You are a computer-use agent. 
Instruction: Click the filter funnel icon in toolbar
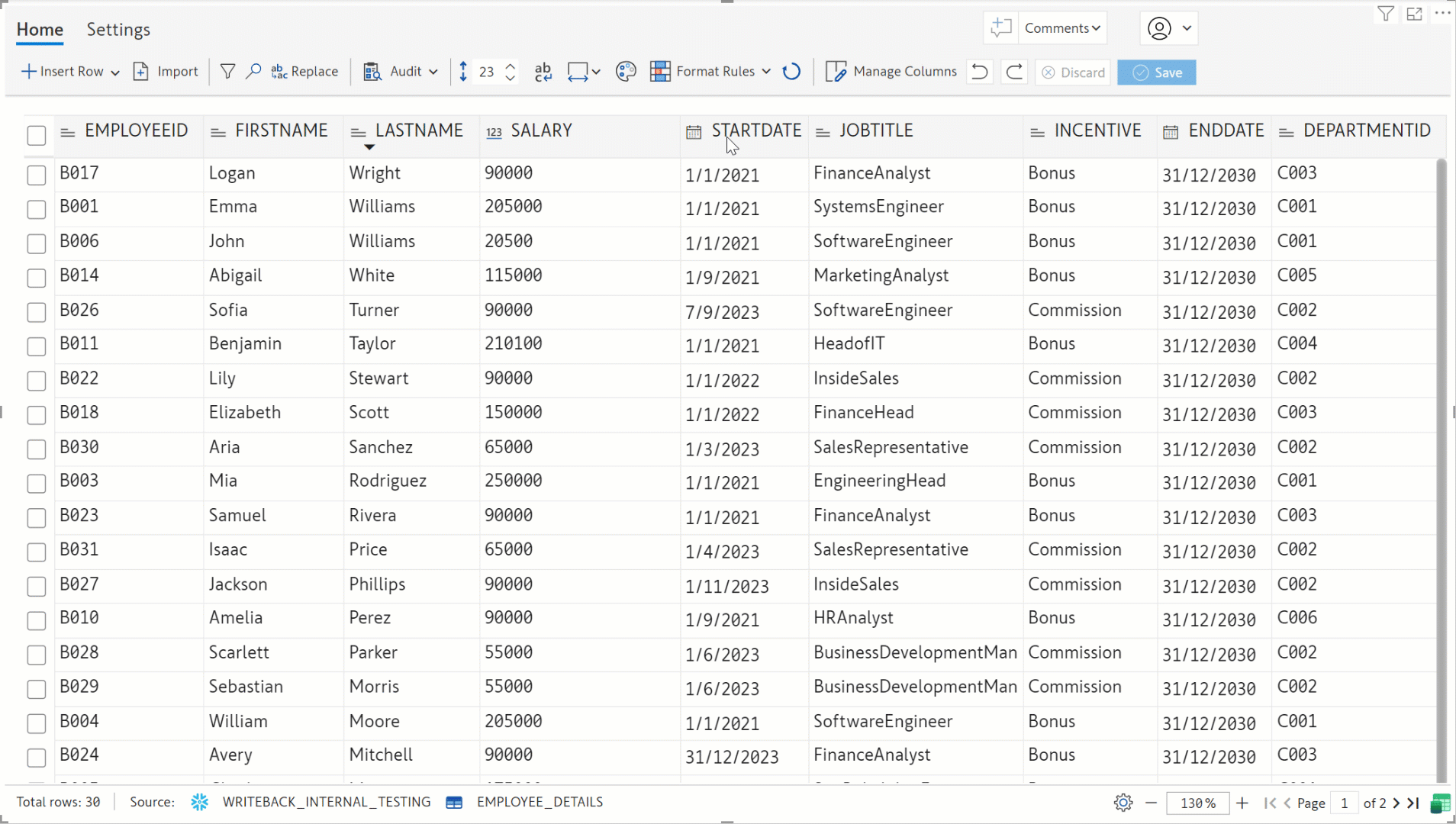[x=227, y=72]
